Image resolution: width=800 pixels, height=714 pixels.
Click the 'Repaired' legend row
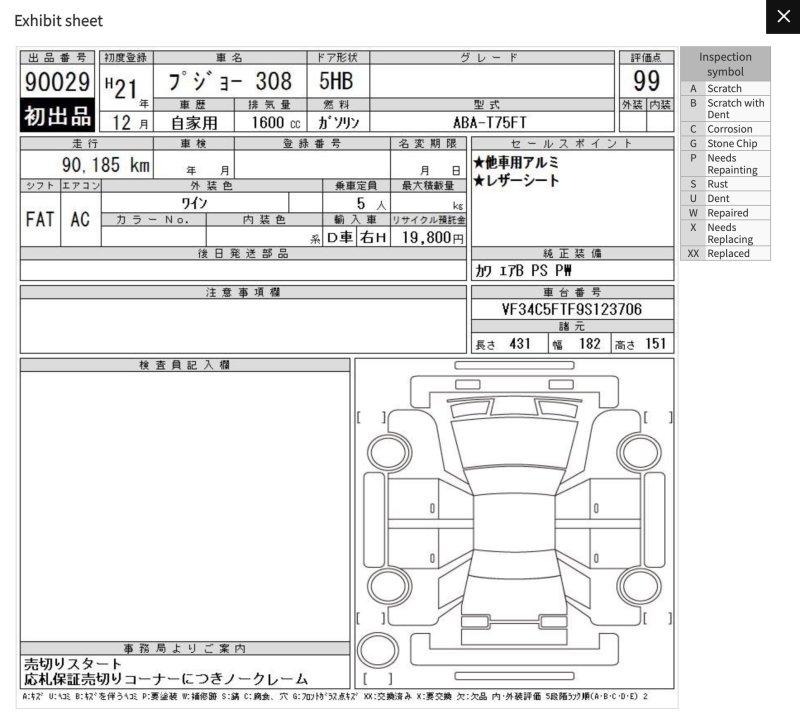click(x=727, y=213)
